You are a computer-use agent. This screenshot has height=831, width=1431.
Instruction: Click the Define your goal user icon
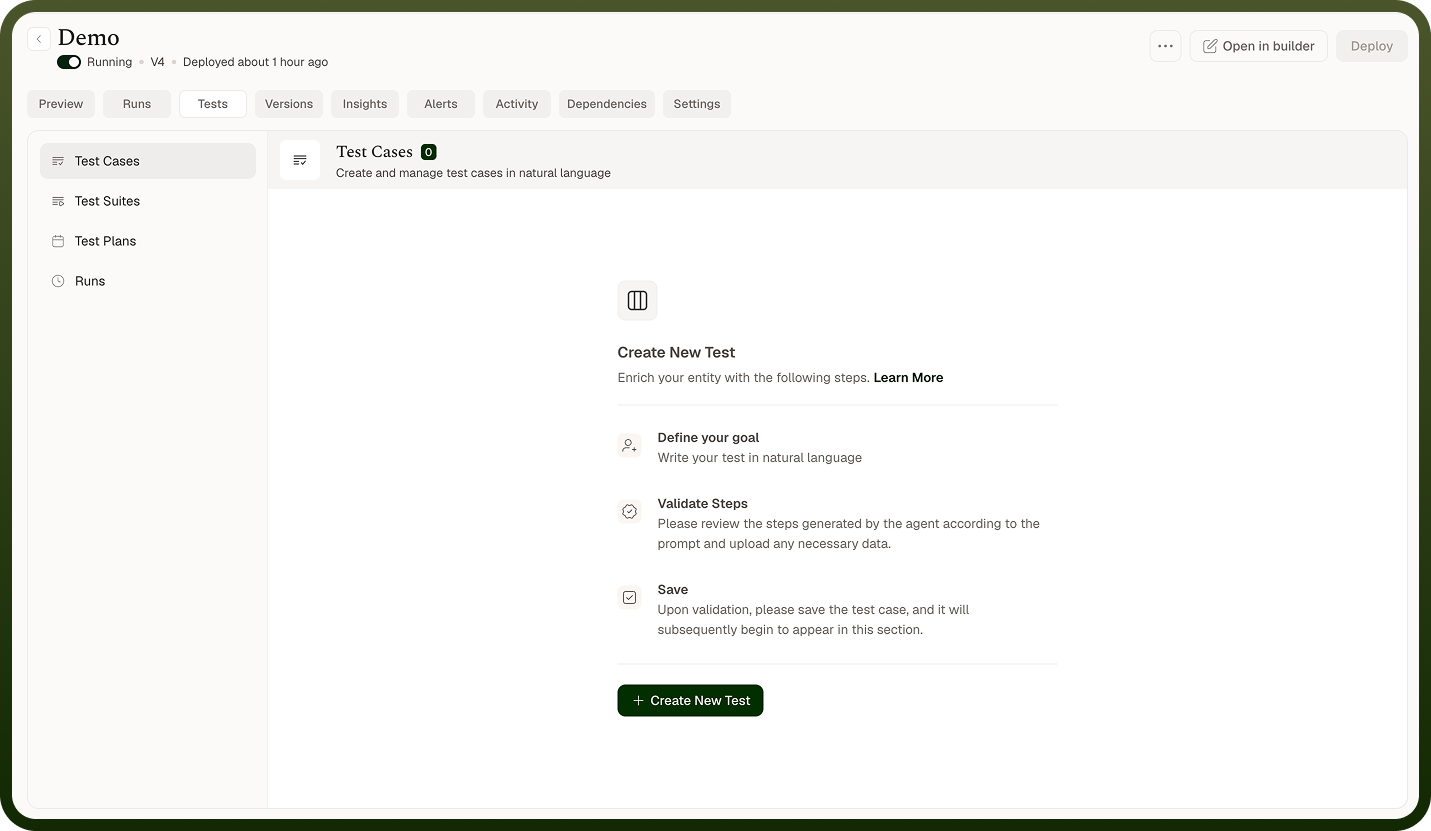[629, 446]
